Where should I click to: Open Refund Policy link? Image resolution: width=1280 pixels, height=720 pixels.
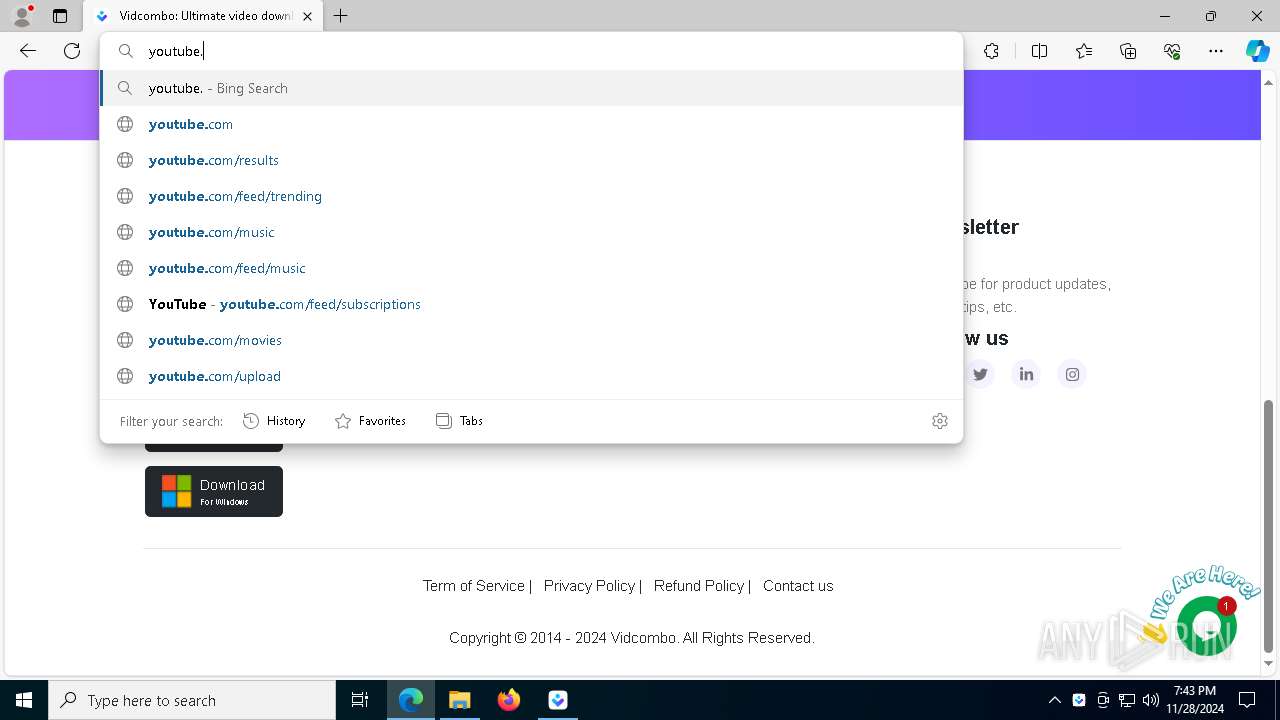coord(698,586)
